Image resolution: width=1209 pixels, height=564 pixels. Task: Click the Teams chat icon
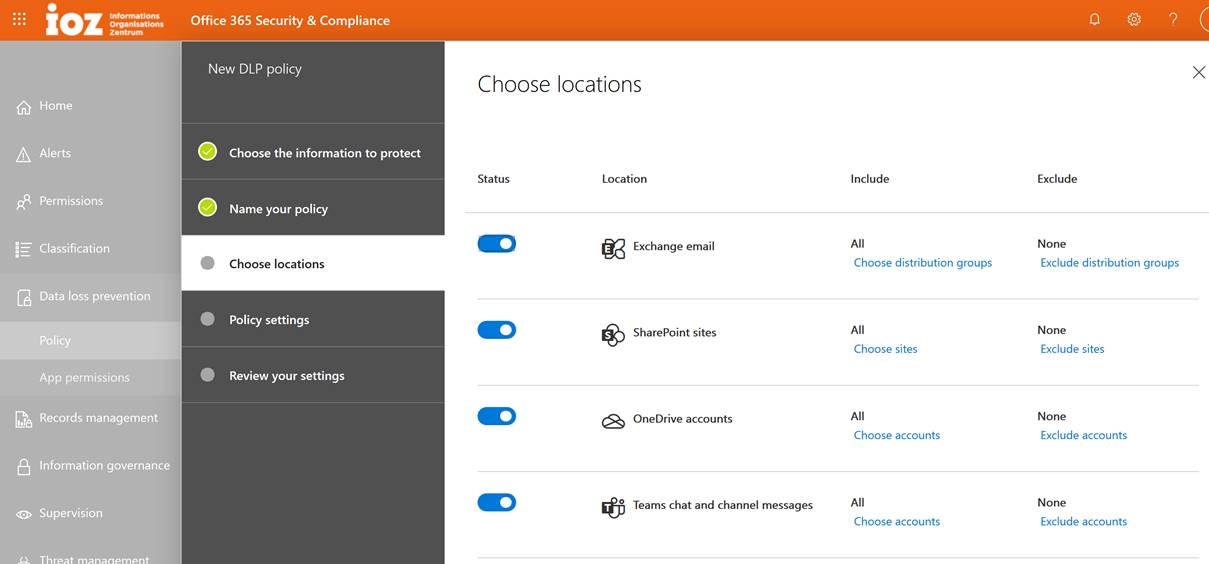tap(613, 507)
